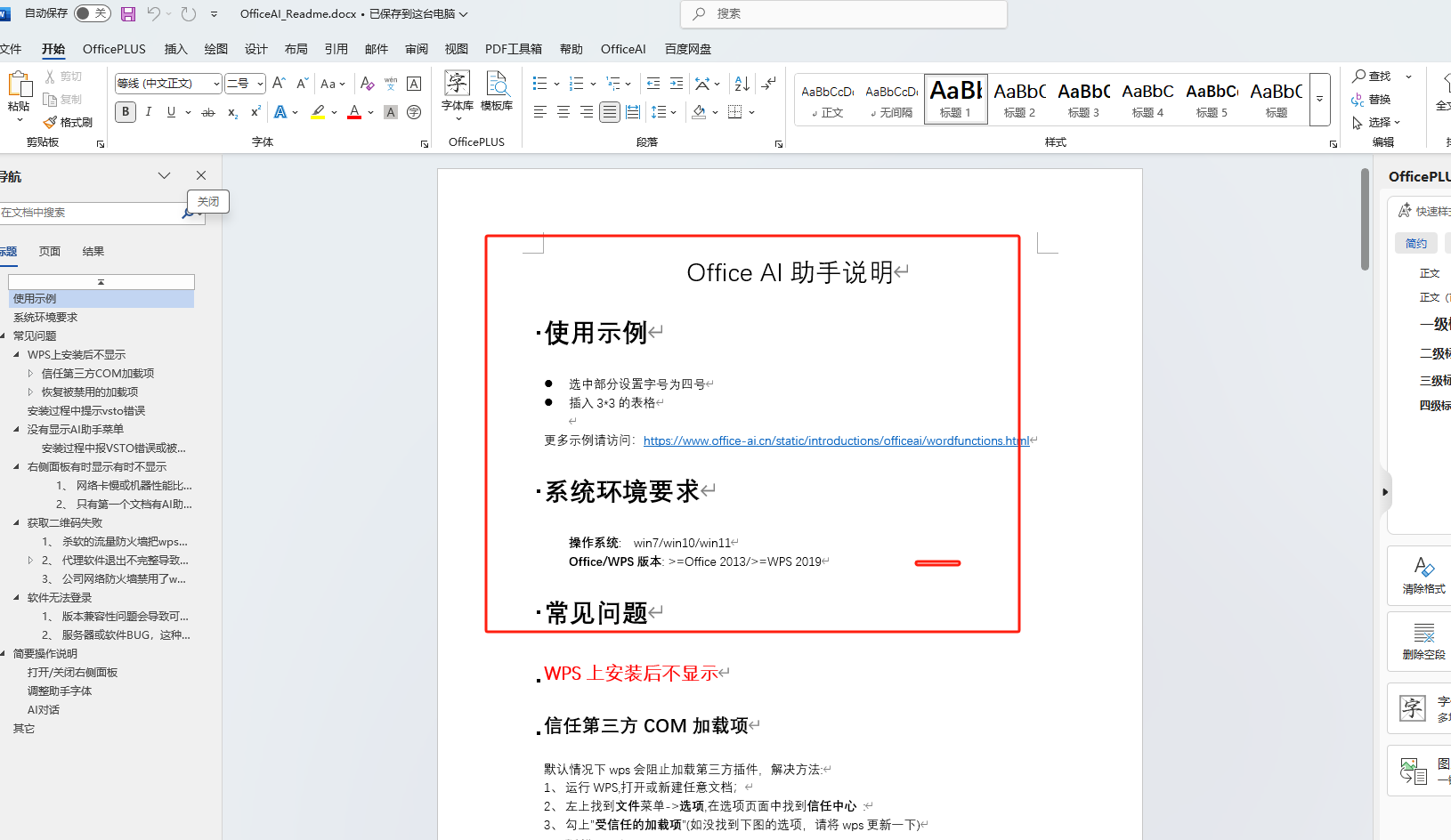Apply subscript formatting
The height and width of the screenshot is (840, 1451).
[232, 112]
